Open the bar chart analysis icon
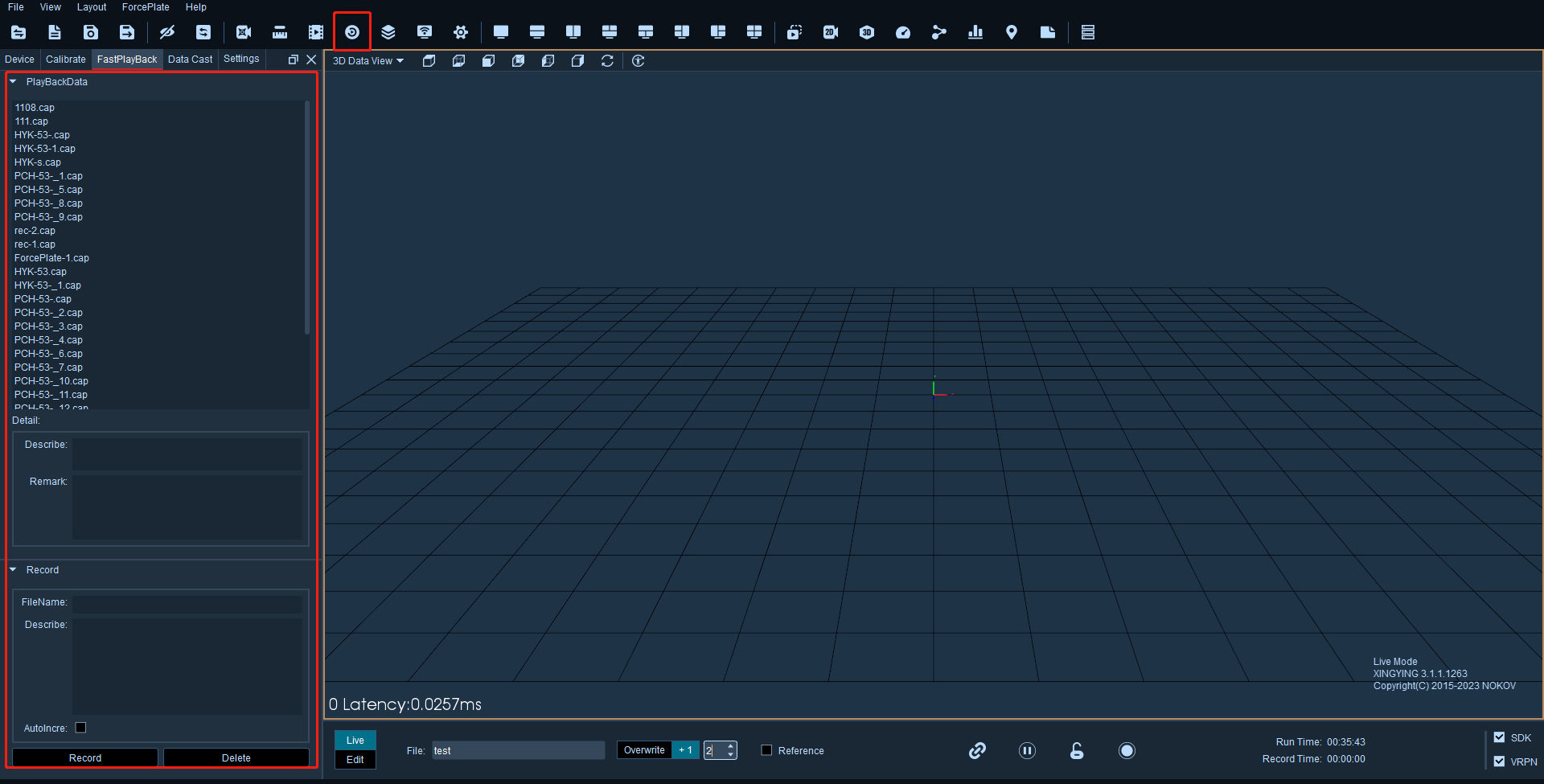Screen dimensions: 1544x784 coord(975,32)
